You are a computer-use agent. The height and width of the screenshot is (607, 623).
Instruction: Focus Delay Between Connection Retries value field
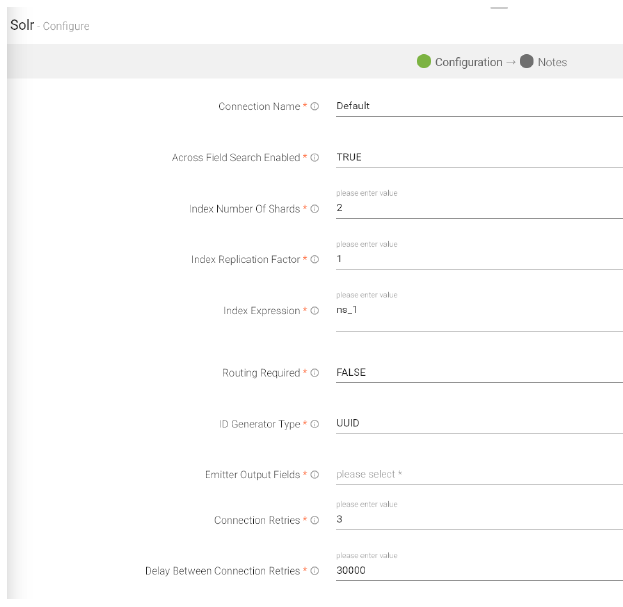point(478,570)
